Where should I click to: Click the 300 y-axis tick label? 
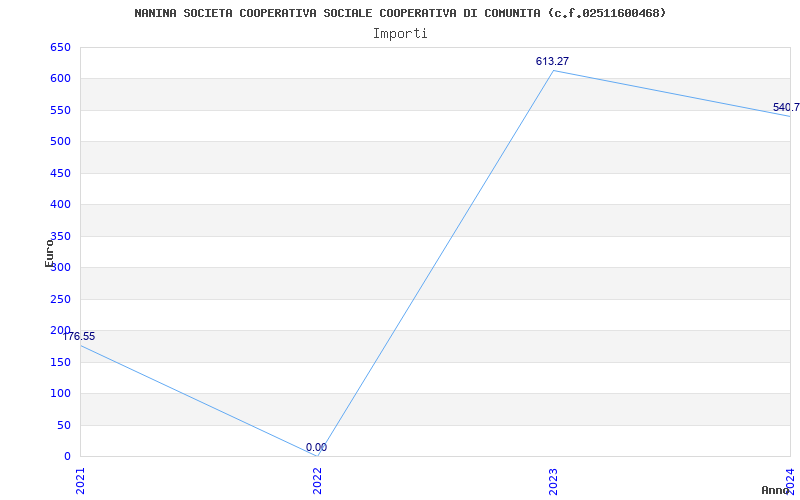60,267
